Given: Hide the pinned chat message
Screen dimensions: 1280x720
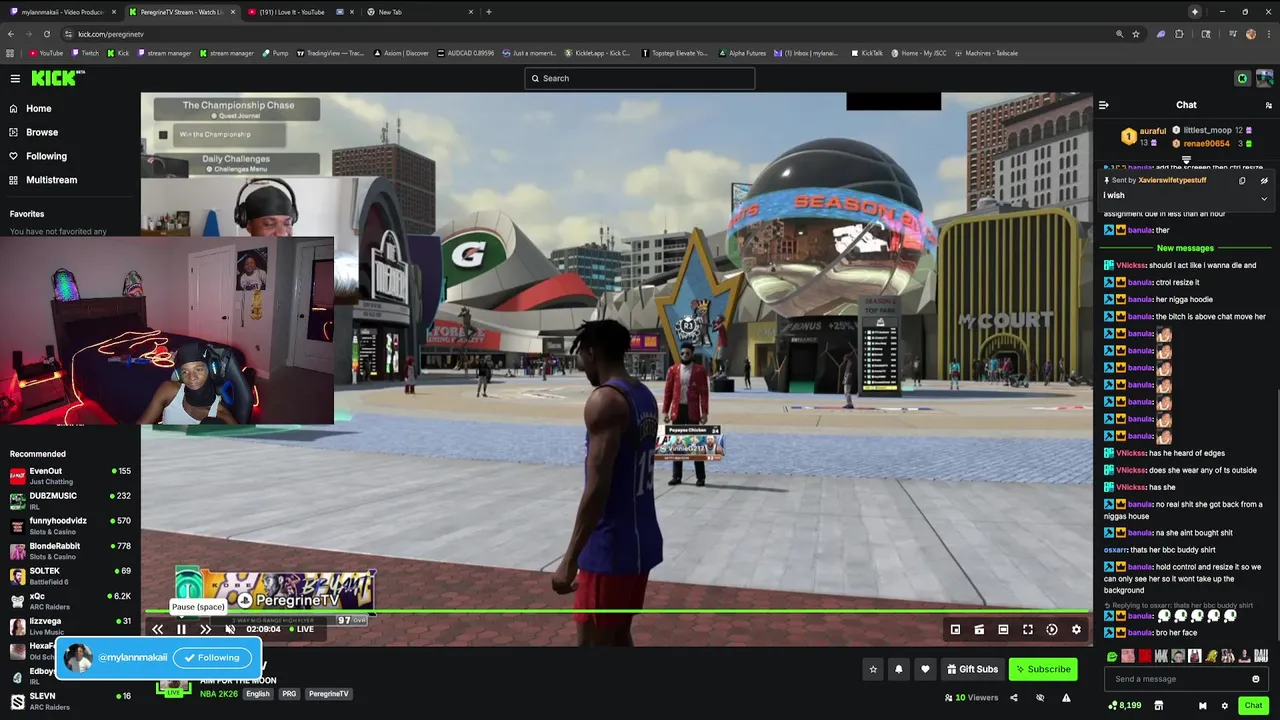Looking at the screenshot, I should pyautogui.click(x=1264, y=181).
